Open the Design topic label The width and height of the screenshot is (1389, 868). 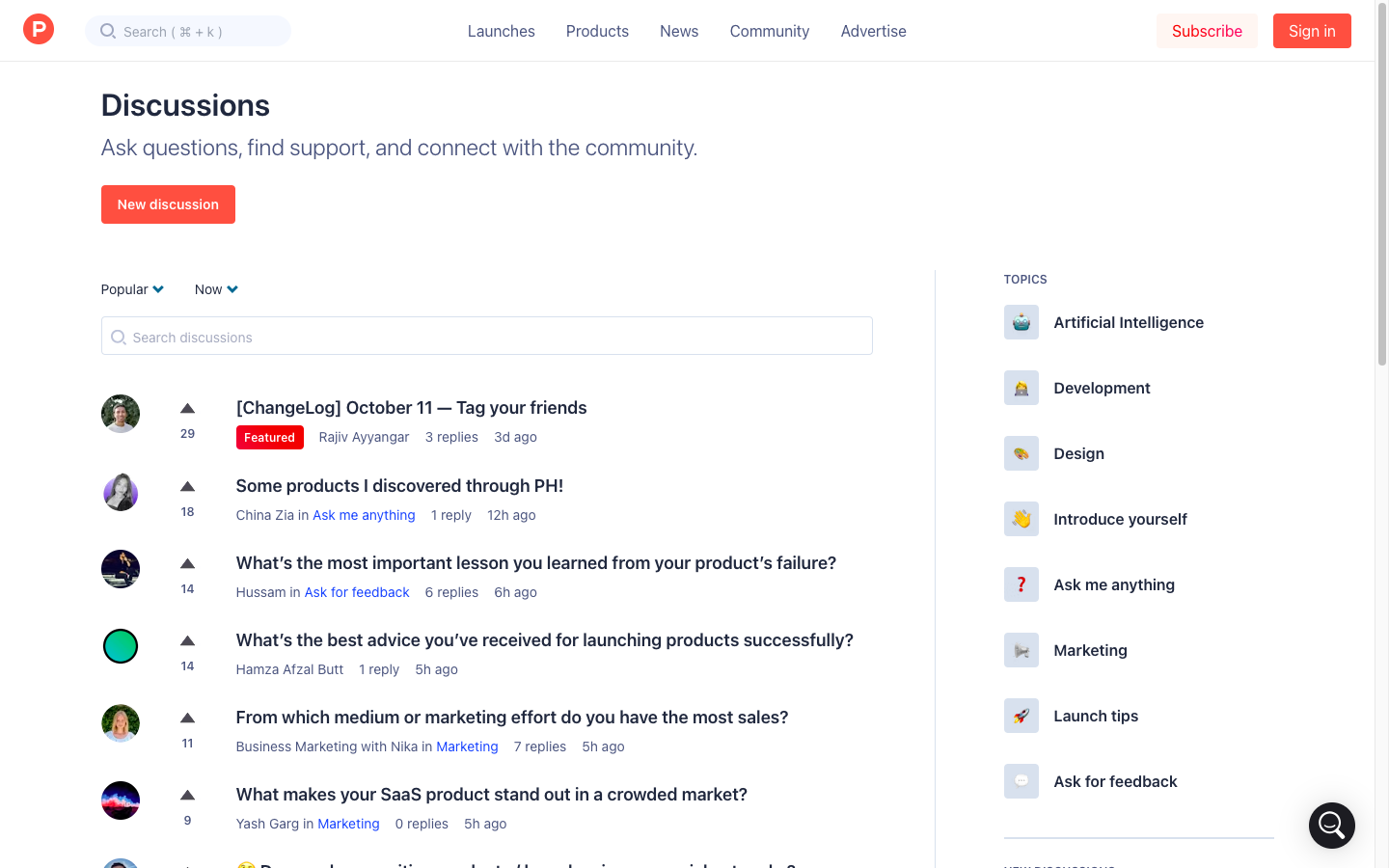(1079, 453)
